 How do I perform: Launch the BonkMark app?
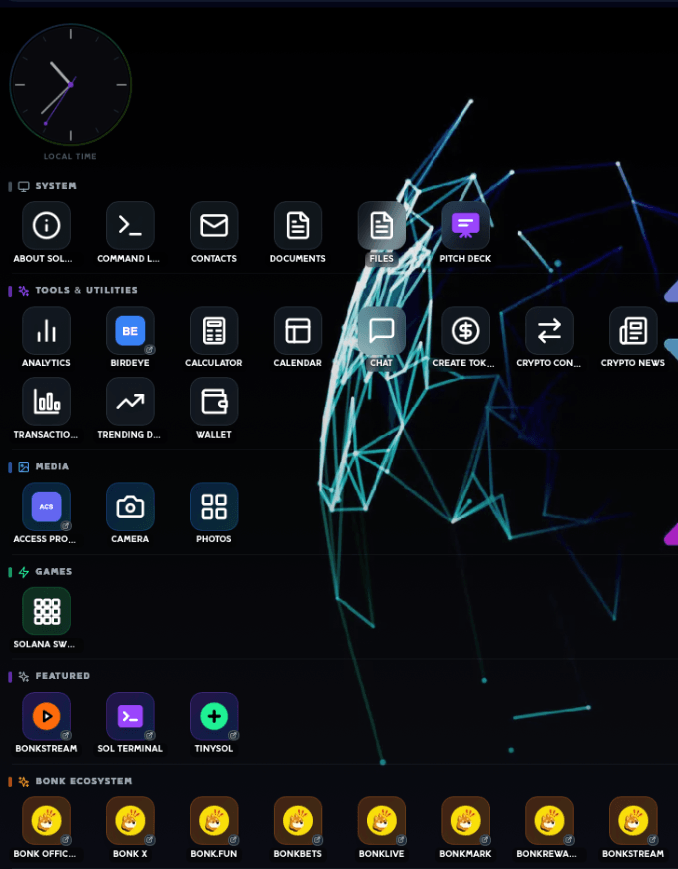point(465,821)
